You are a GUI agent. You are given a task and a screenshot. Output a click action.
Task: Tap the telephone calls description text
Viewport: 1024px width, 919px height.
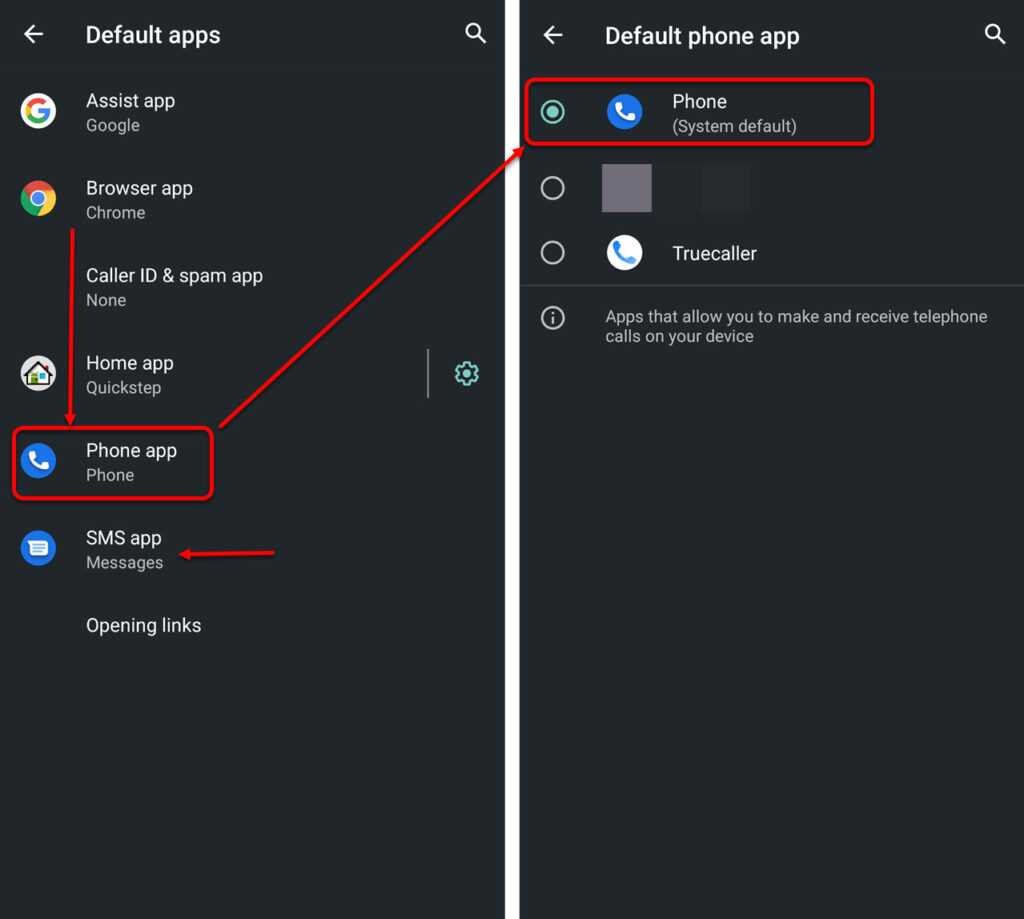(796, 327)
